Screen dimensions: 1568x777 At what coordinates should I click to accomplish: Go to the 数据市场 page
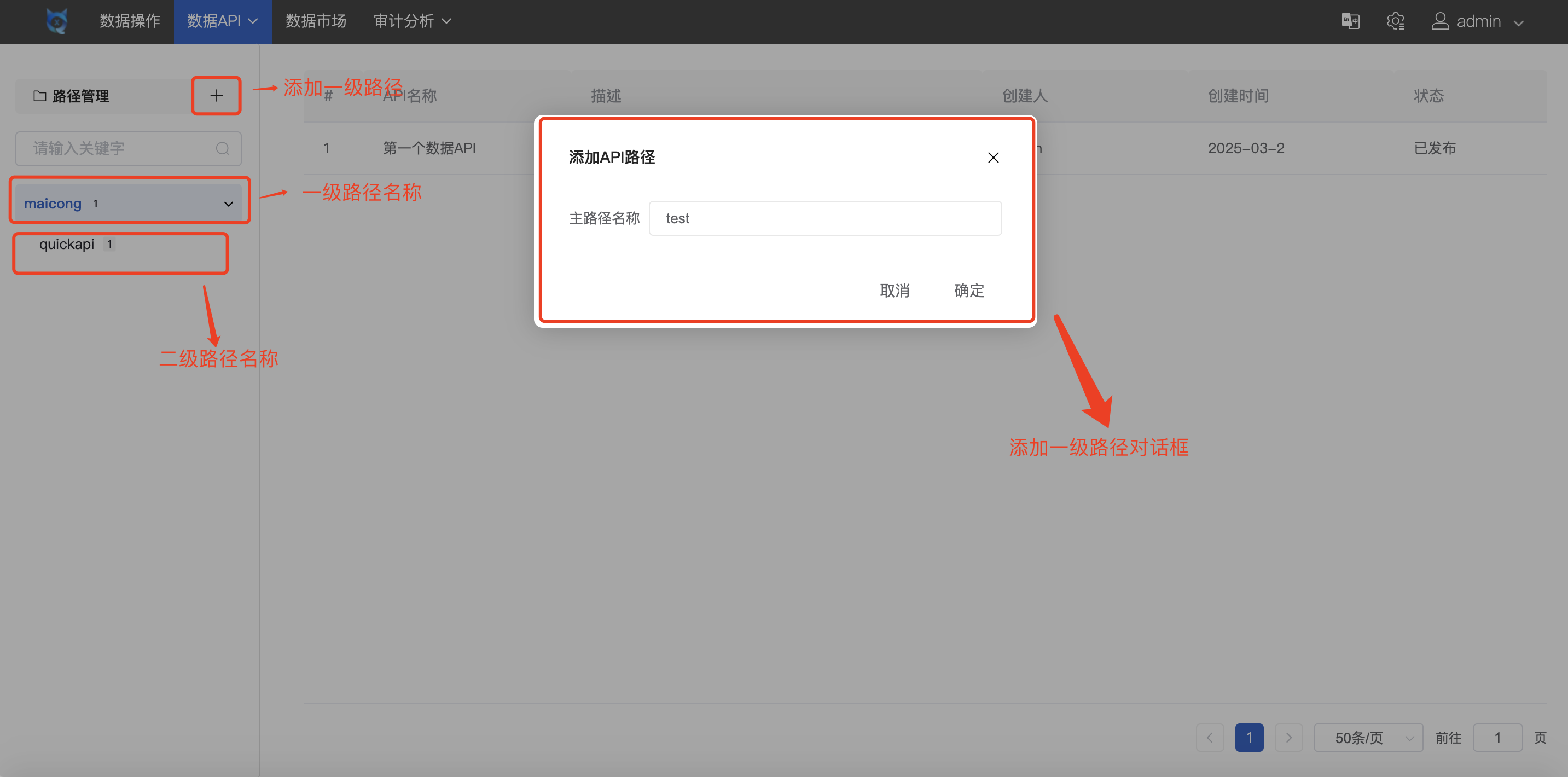(316, 21)
